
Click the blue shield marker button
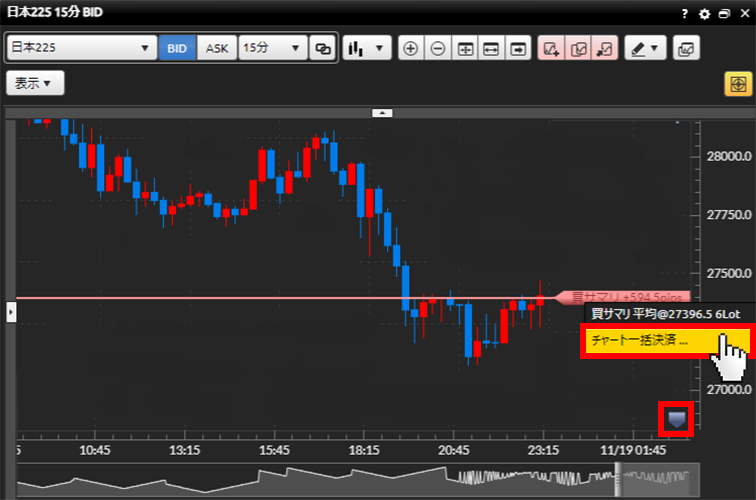tap(676, 419)
